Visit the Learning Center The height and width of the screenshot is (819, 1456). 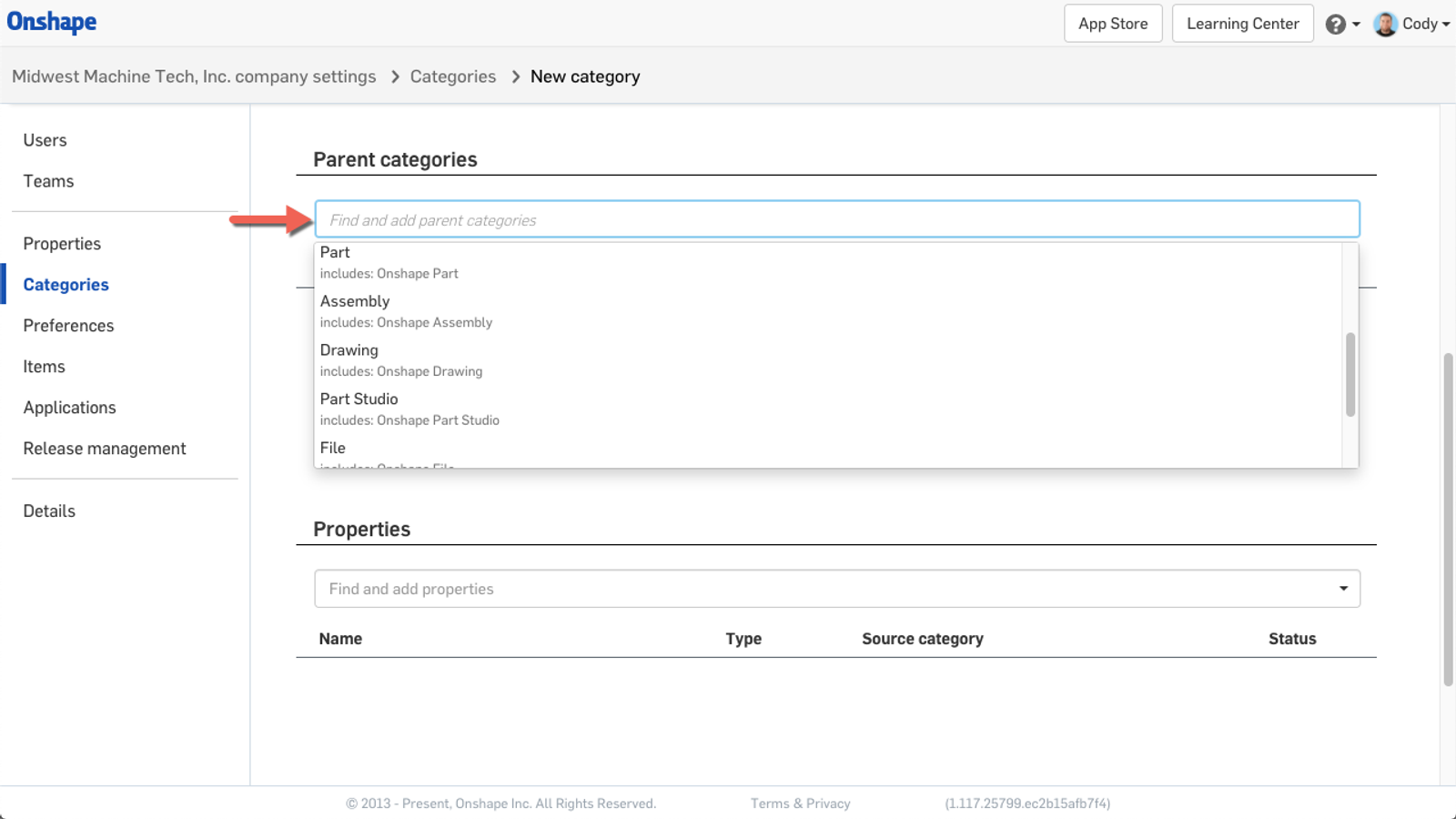(x=1242, y=24)
